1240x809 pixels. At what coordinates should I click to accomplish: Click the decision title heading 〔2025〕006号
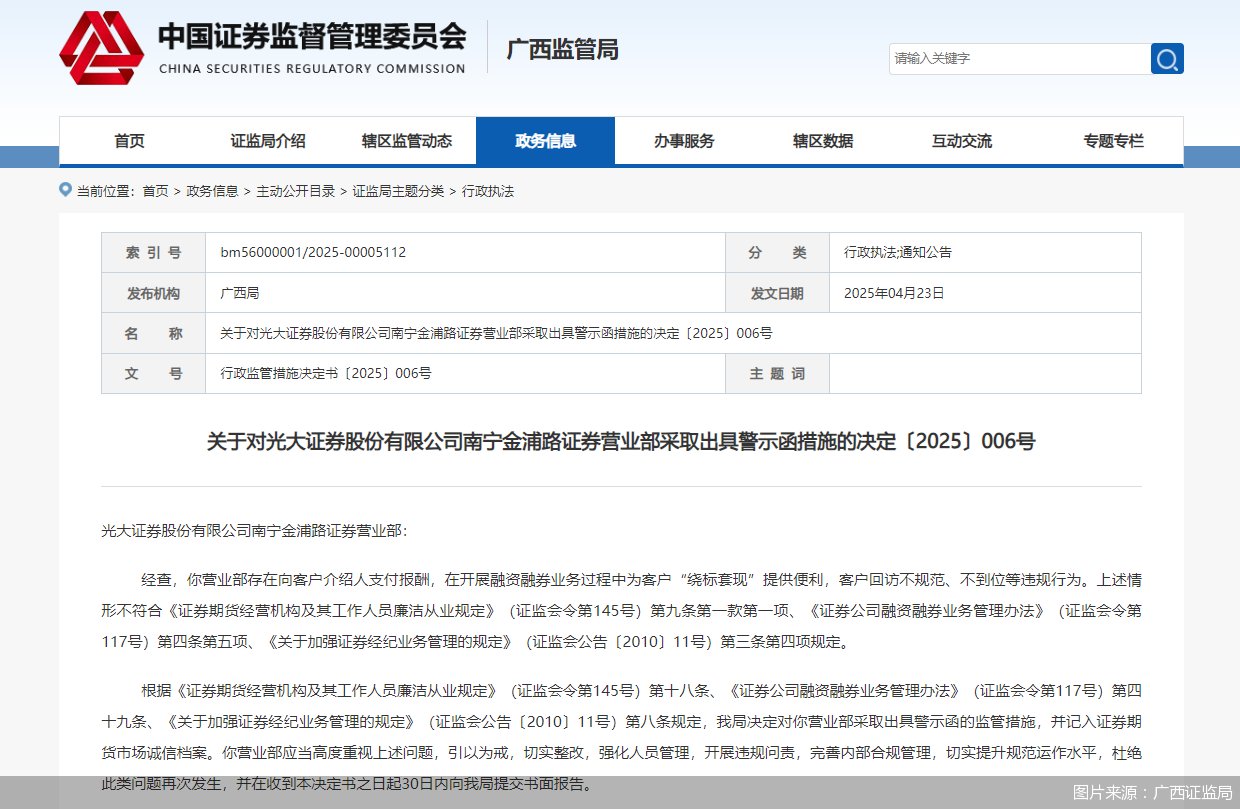[x=620, y=441]
